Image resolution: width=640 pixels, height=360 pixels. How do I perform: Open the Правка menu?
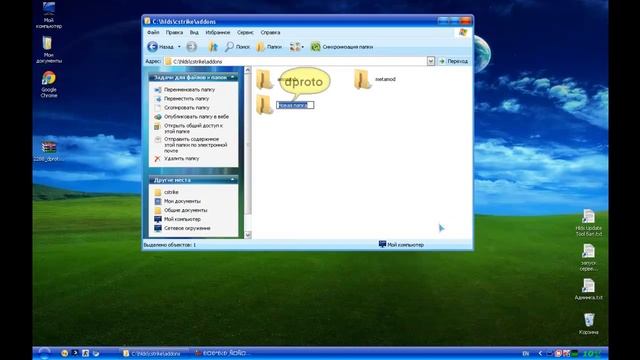click(x=174, y=32)
